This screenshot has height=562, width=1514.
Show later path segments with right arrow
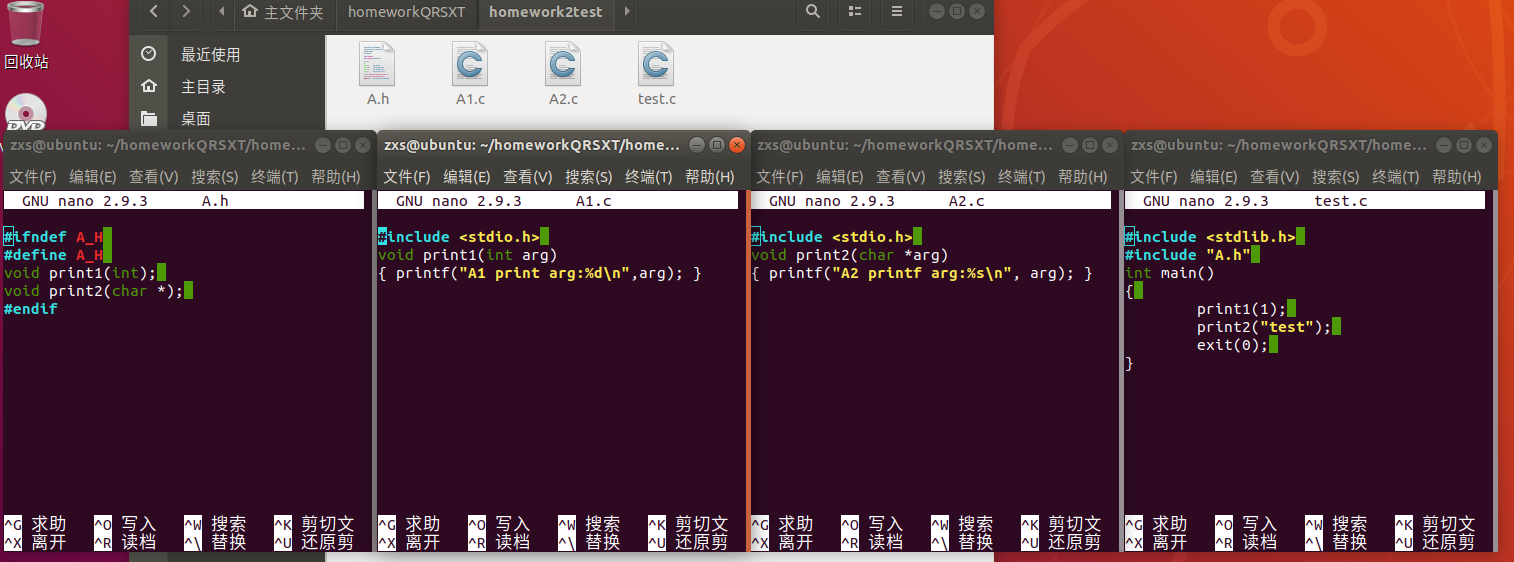626,12
